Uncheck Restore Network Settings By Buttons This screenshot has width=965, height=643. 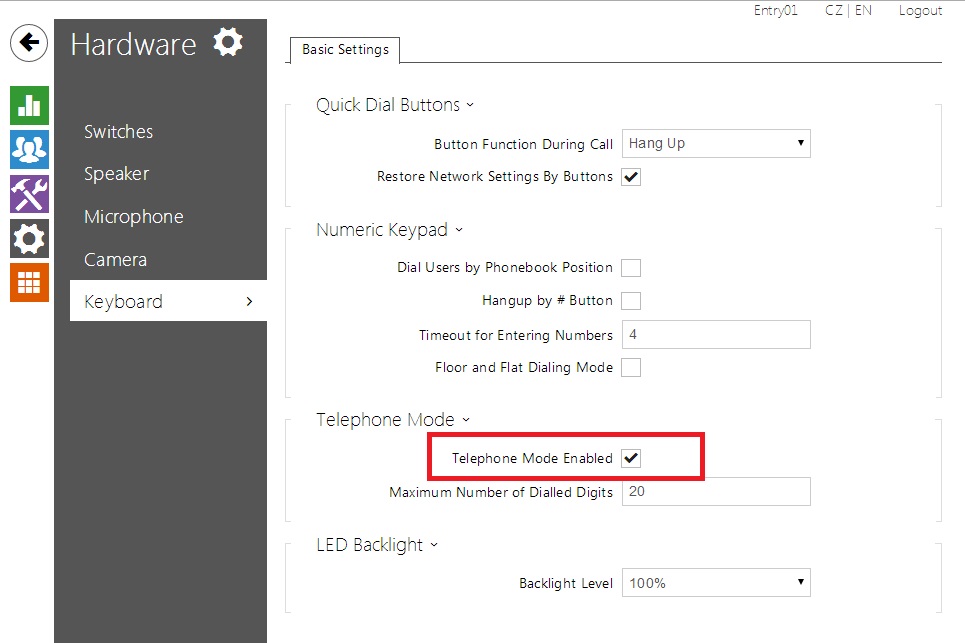pos(631,177)
